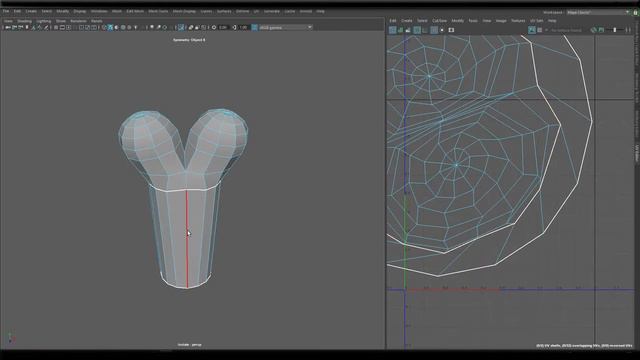Open the viewport Lighting menu
This screenshot has height=360, width=640.
point(44,21)
